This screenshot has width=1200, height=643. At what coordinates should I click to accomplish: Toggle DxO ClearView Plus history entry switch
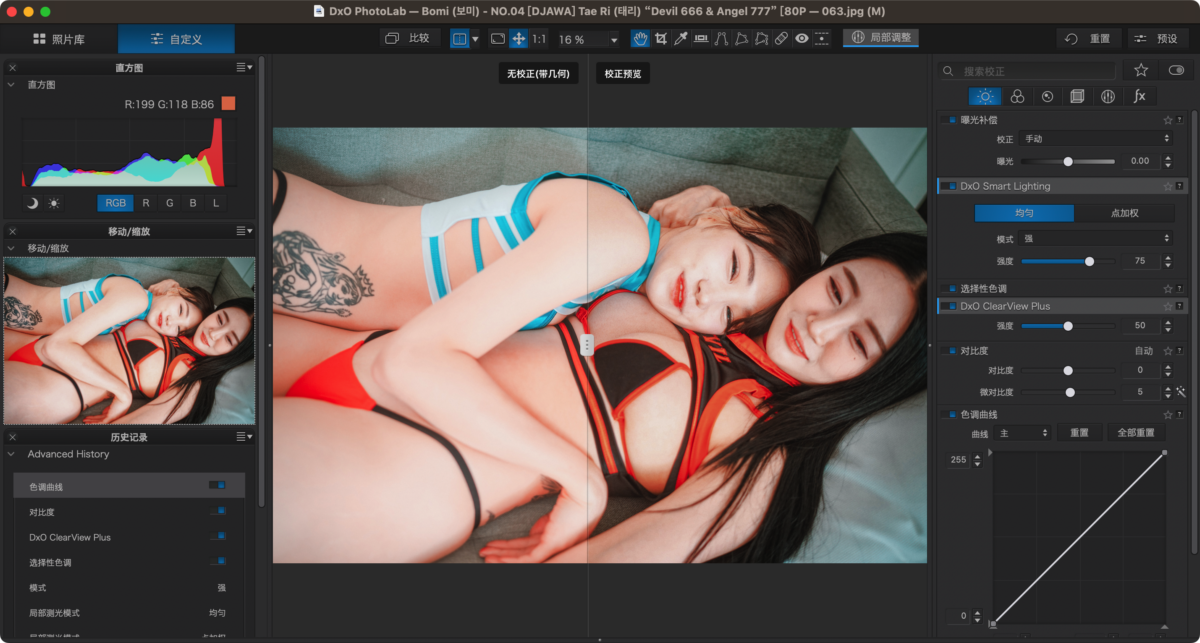[217, 537]
